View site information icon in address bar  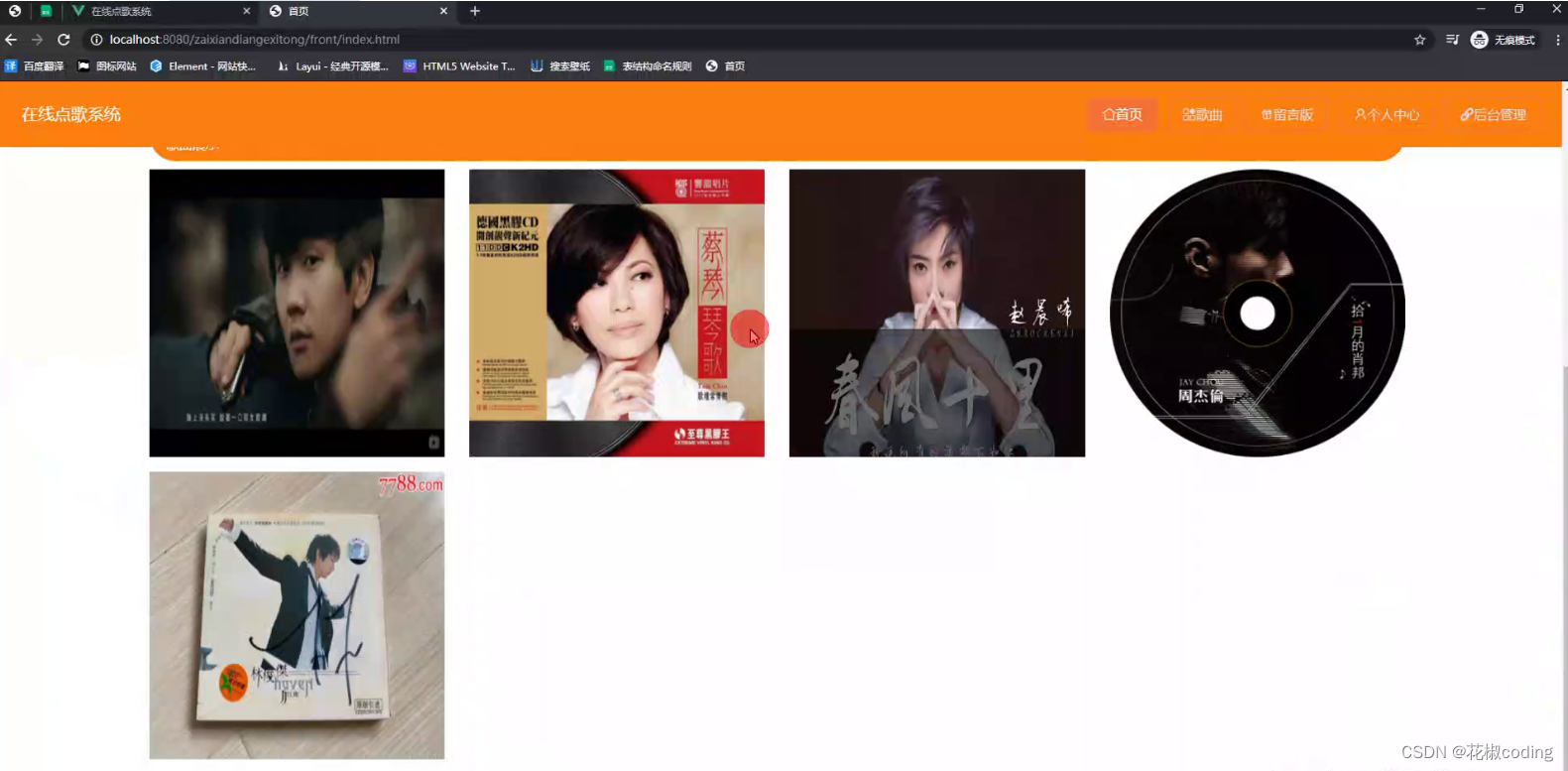(x=96, y=40)
